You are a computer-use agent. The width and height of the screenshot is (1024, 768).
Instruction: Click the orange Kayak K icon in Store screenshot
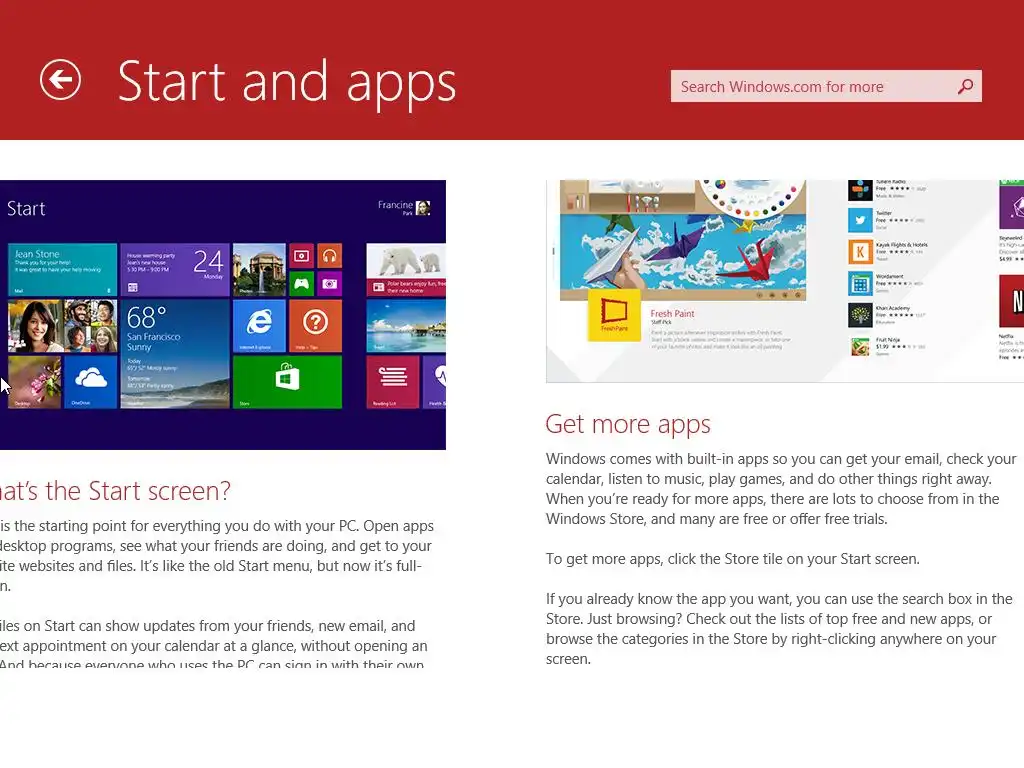[860, 251]
